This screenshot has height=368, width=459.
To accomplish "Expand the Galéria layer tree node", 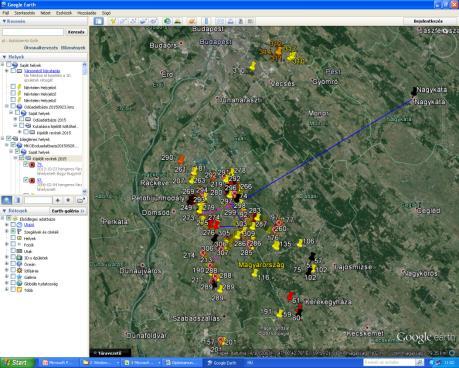I will 7,277.
